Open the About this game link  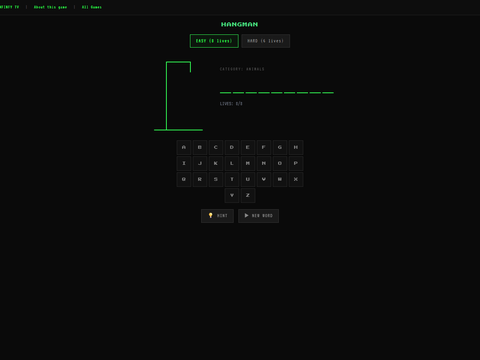(50, 7)
